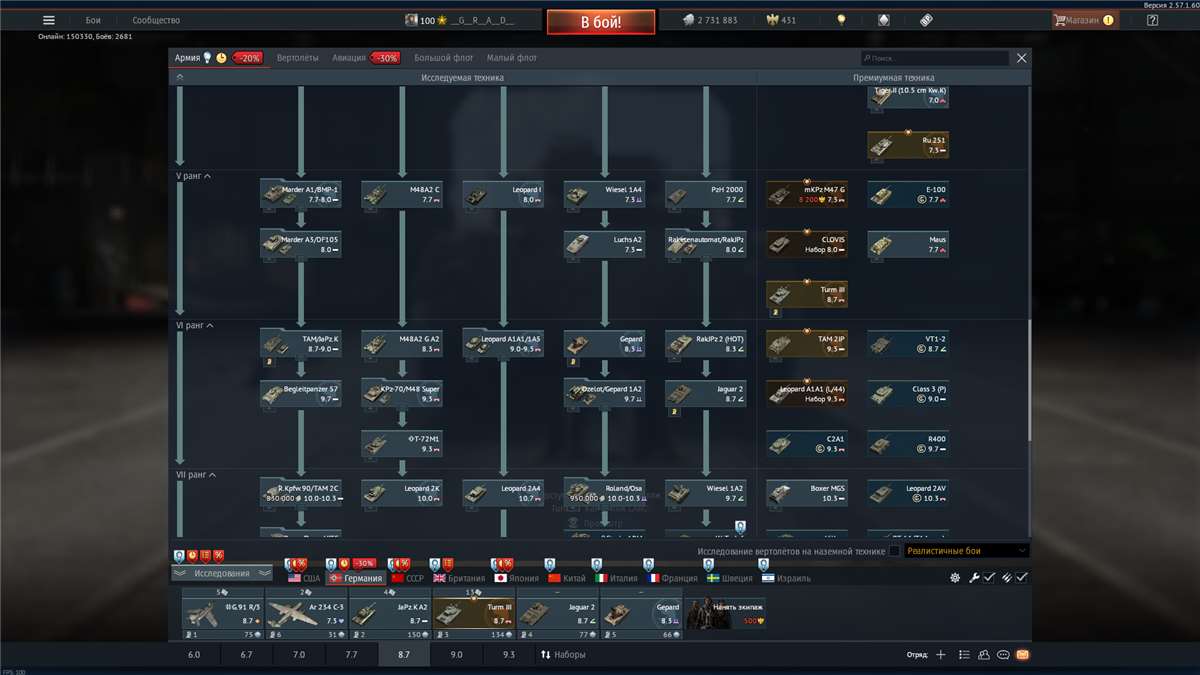Viewport: 1200px width, 675px height.
Task: Open the squad list icon
Action: [x=964, y=655]
